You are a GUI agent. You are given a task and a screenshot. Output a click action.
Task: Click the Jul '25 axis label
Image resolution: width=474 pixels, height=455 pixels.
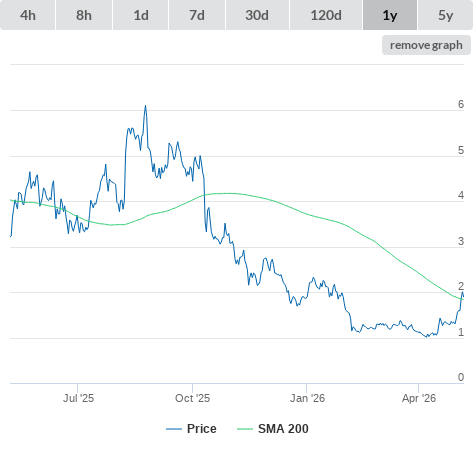(x=78, y=398)
